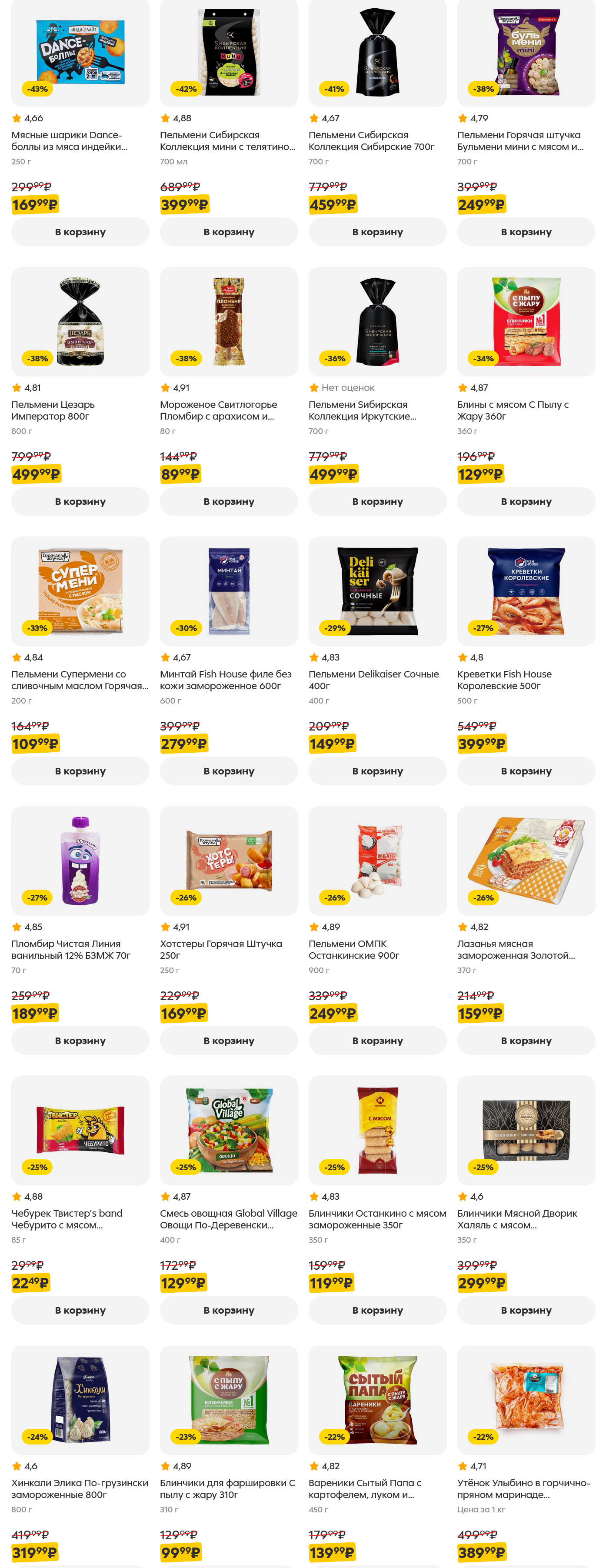Add Лазанья мясная Золотой to cart

526,1041
